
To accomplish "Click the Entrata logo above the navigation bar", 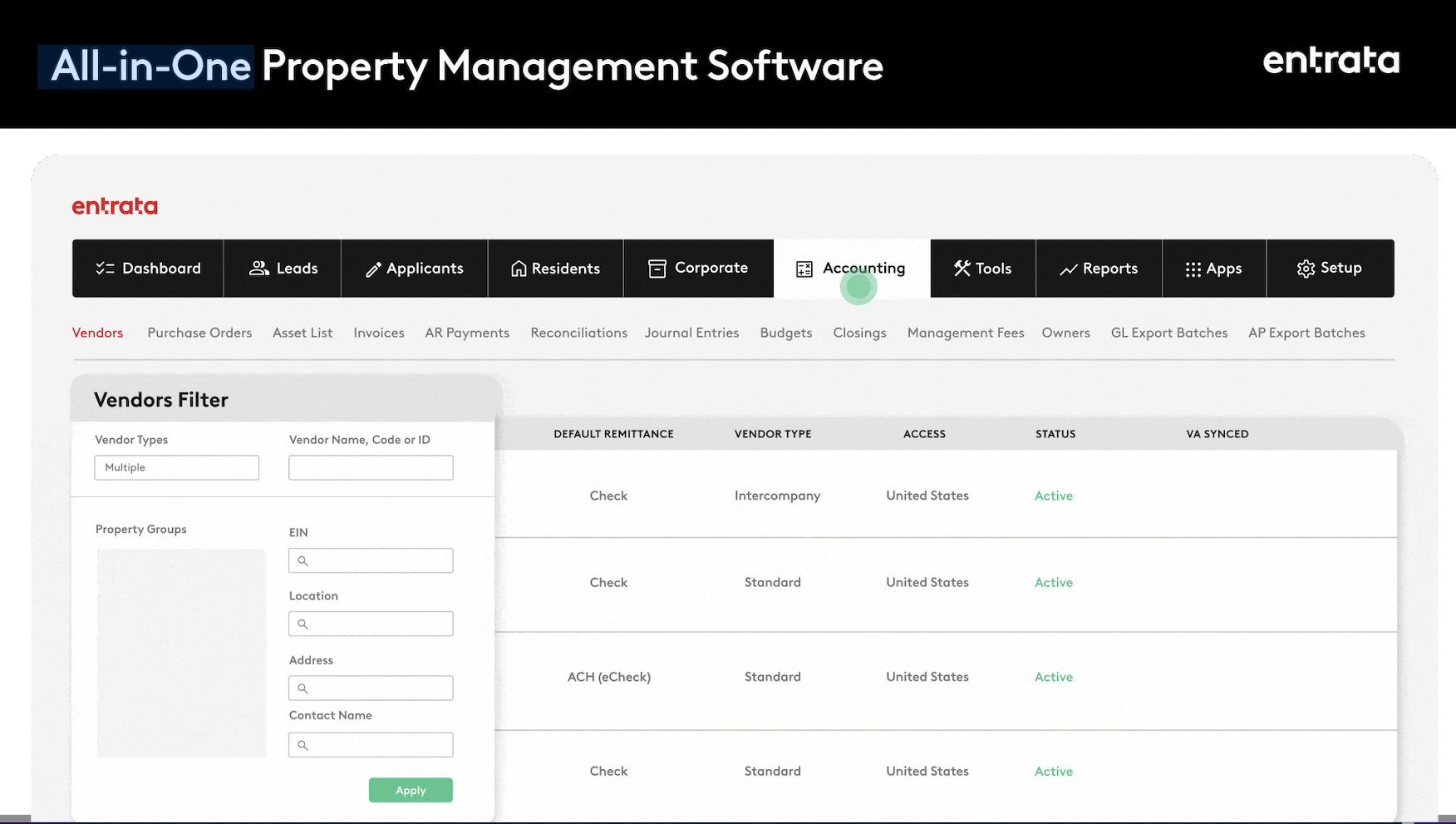I will (115, 205).
